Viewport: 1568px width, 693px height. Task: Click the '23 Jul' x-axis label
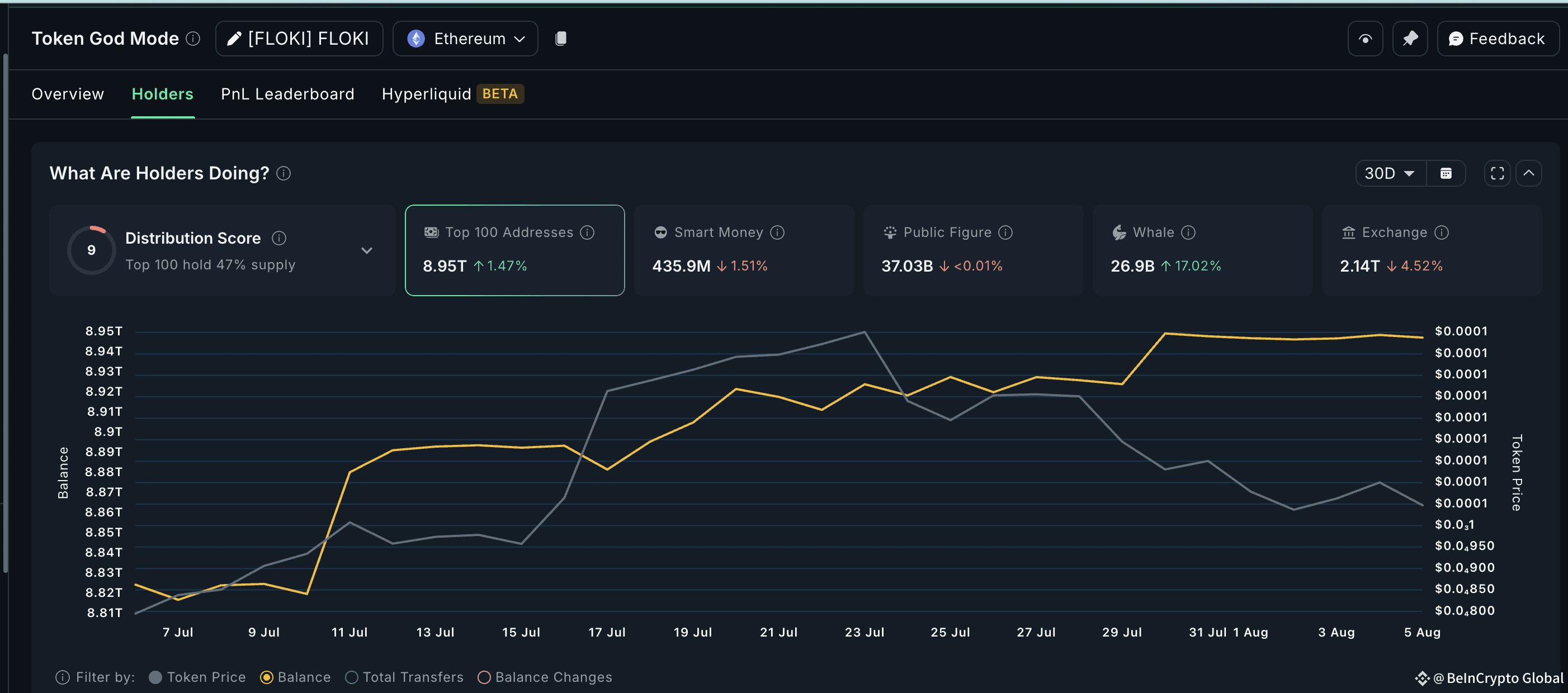point(865,632)
